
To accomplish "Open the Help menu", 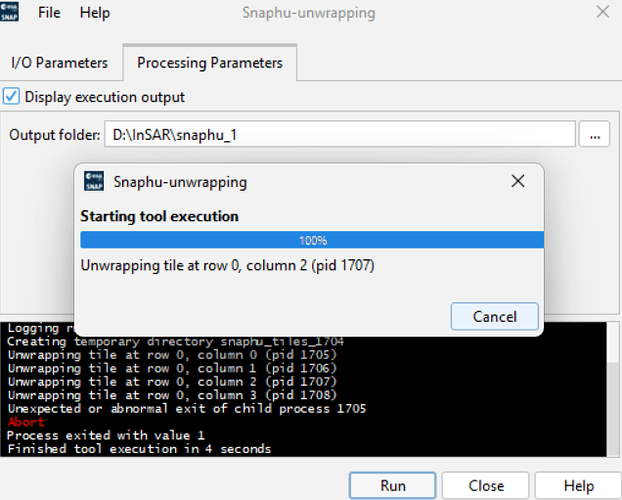I will tap(95, 13).
